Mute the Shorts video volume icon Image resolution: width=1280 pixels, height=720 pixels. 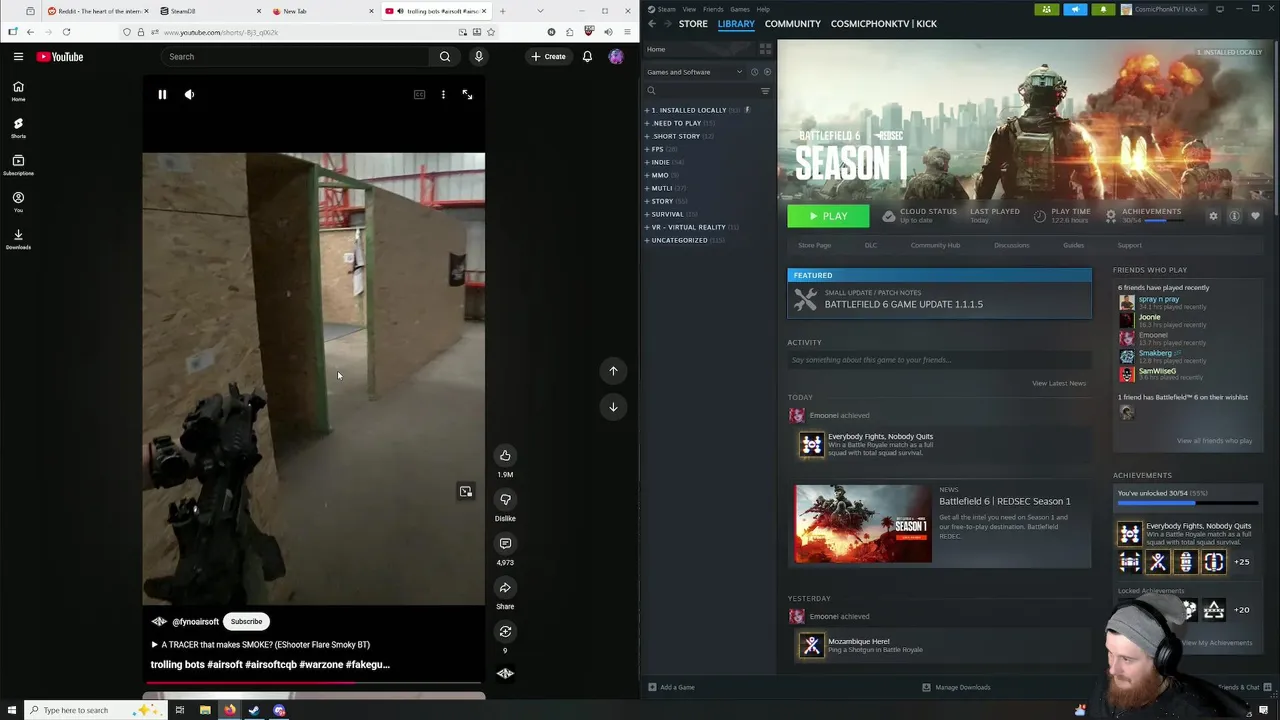pyautogui.click(x=189, y=95)
